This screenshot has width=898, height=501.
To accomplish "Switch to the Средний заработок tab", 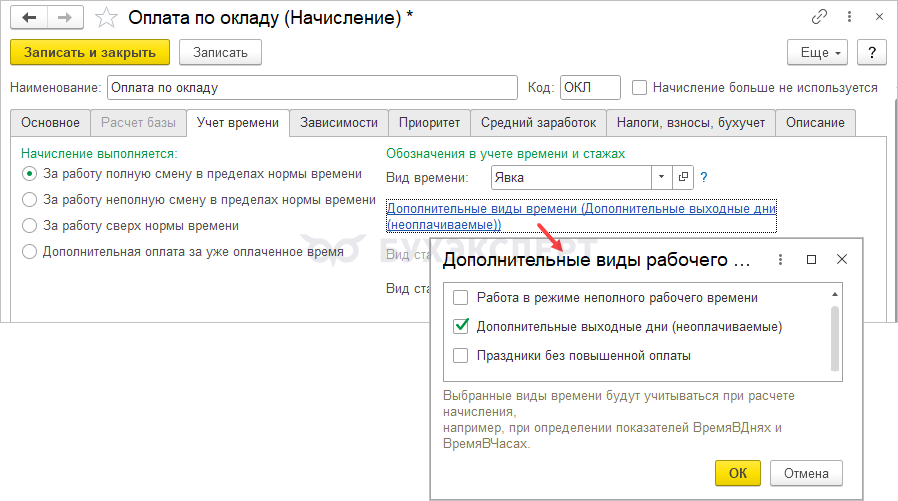I will pyautogui.click(x=538, y=123).
